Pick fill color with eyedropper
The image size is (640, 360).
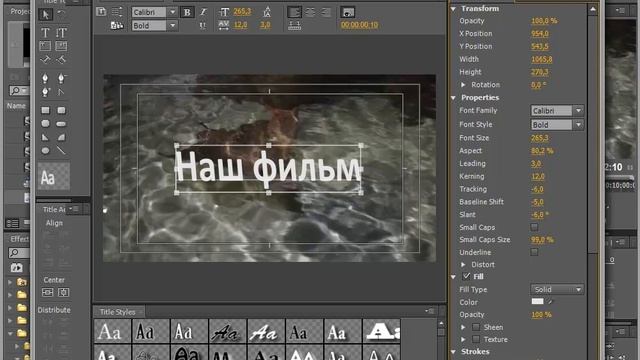tap(550, 302)
